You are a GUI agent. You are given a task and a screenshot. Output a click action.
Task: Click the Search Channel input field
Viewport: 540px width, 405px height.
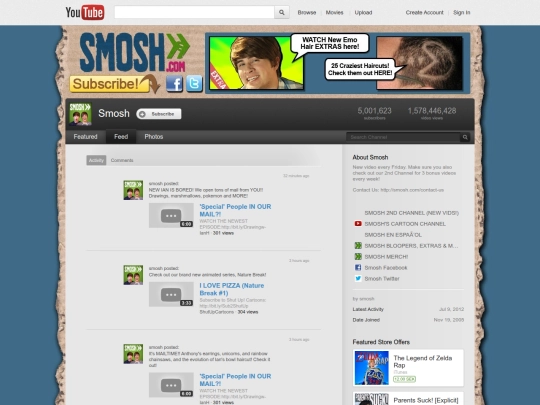pyautogui.click(x=403, y=137)
